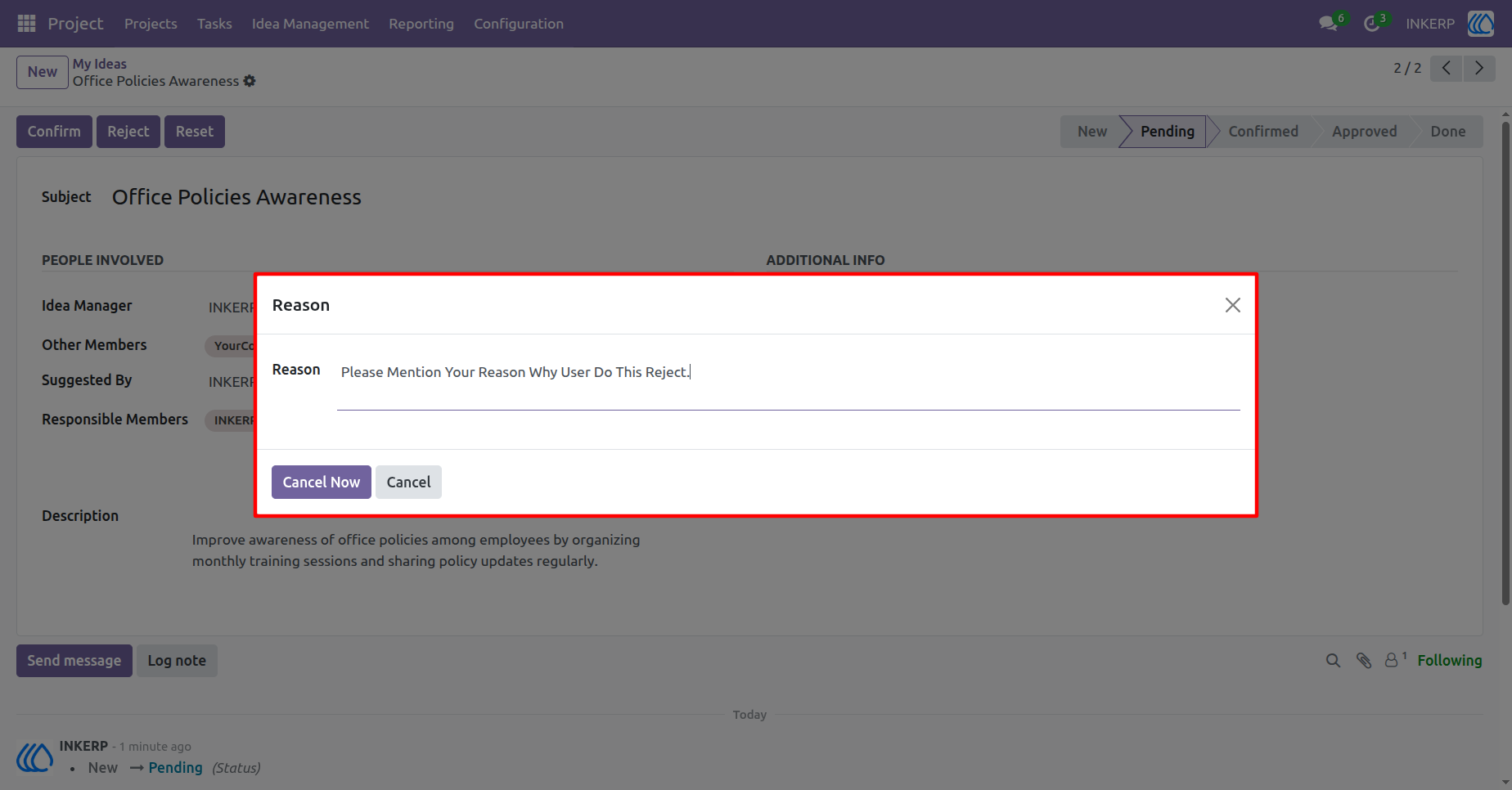
Task: Open the Idea Management menu
Action: [x=310, y=24]
